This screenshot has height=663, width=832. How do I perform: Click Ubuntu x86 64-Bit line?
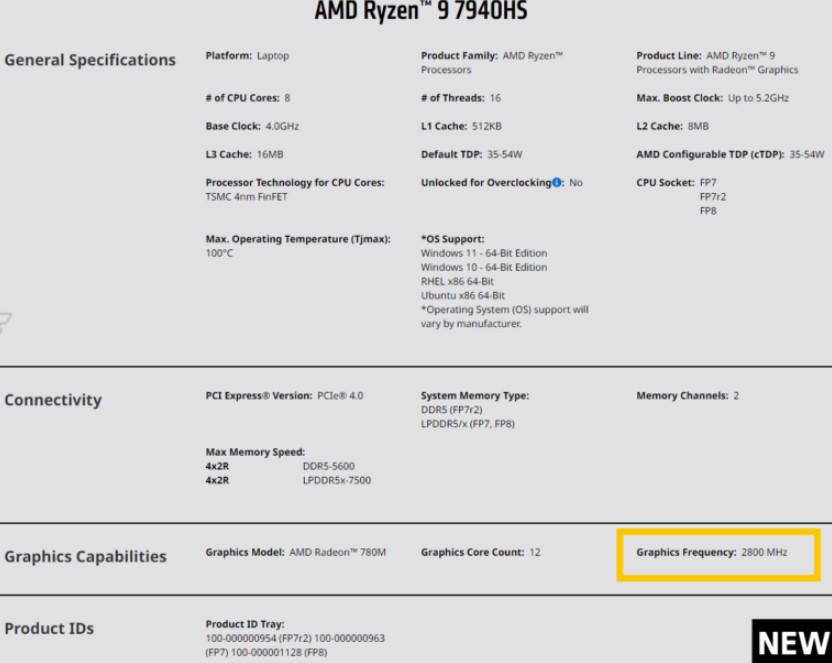coord(463,295)
